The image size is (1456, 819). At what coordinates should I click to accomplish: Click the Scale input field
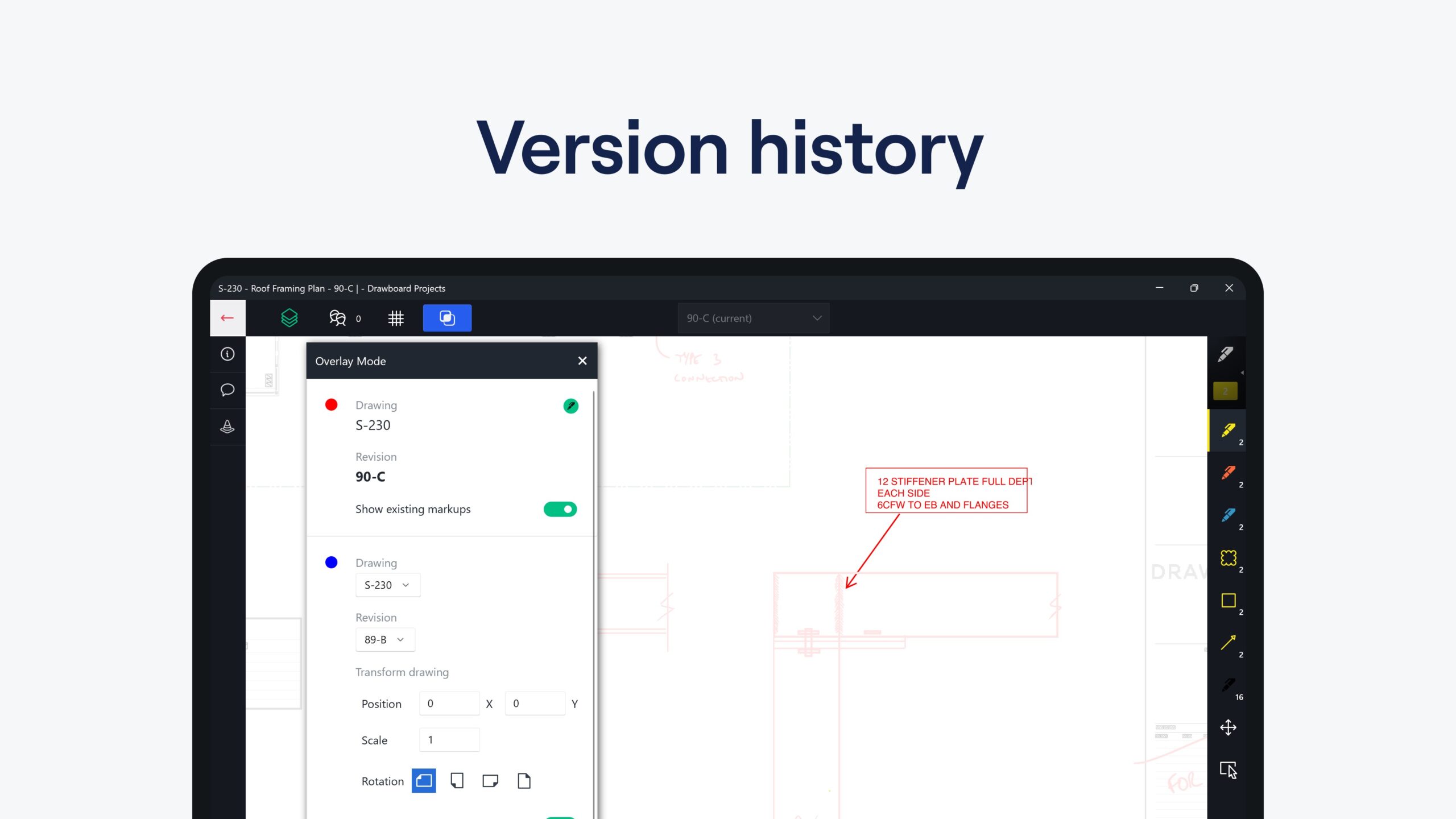449,740
